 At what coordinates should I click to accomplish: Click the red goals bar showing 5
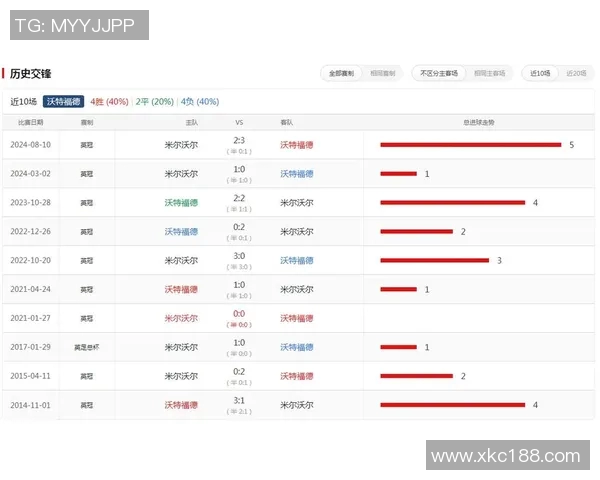[x=470, y=145]
